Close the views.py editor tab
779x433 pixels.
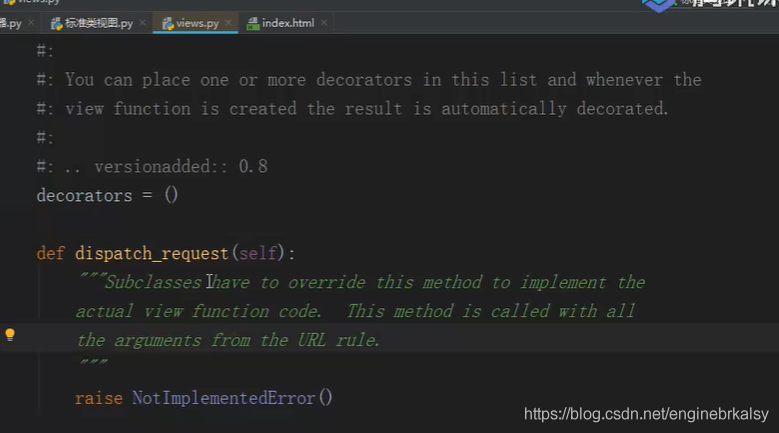tap(228, 23)
